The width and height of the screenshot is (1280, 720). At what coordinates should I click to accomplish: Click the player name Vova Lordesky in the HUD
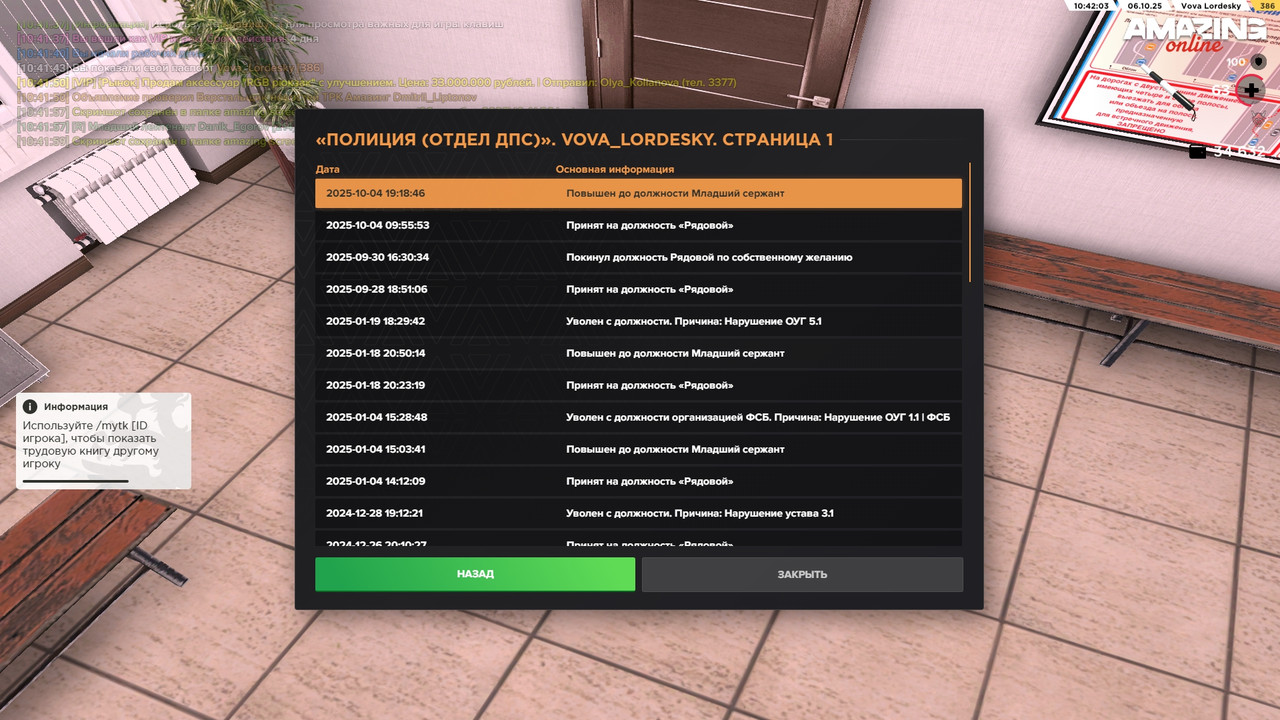tap(1212, 7)
